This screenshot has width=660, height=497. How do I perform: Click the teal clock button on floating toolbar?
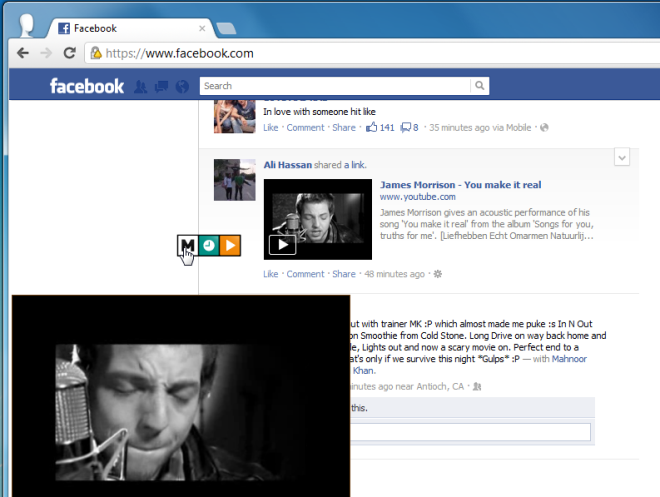209,245
